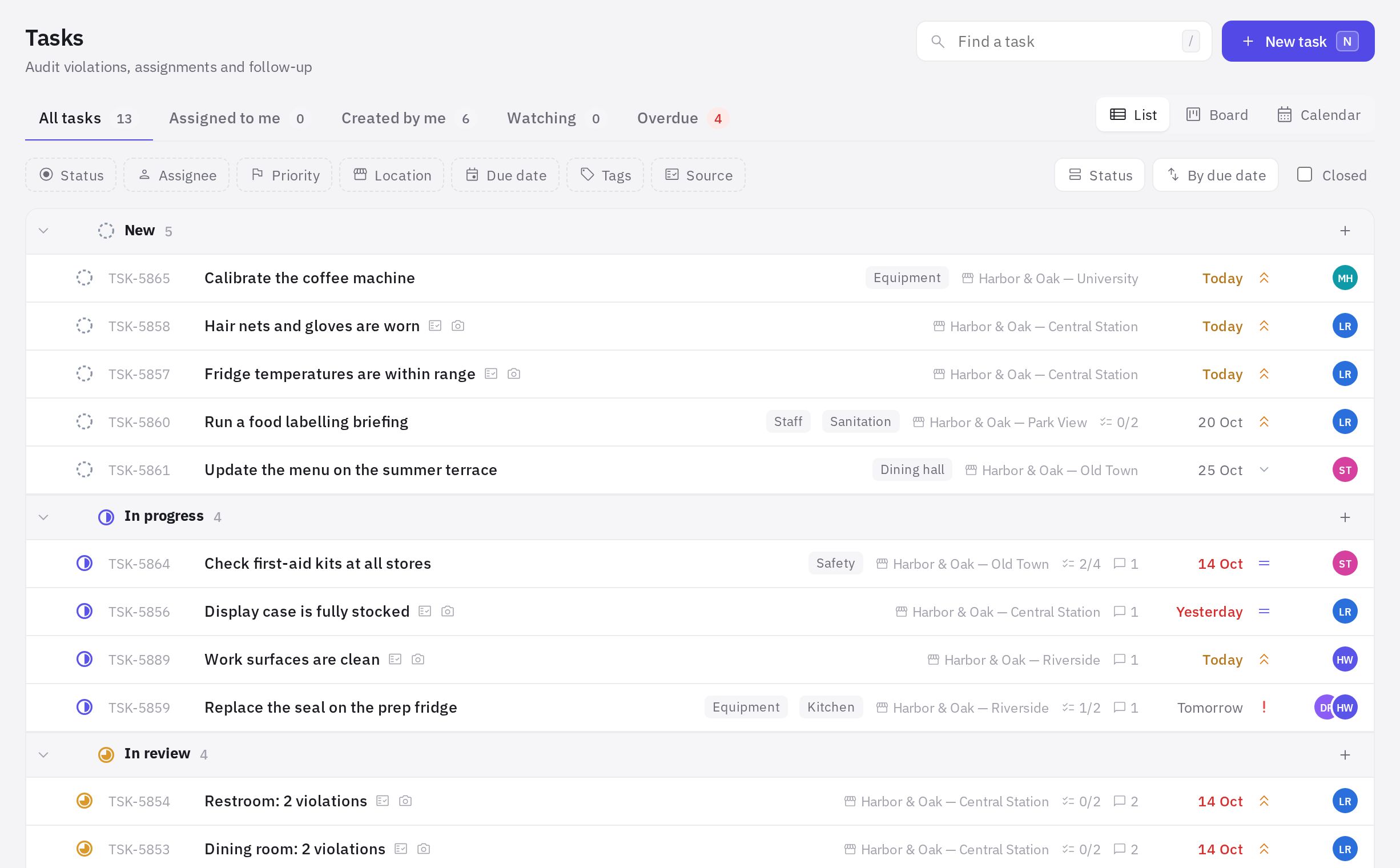Switch to Board view
Image resolution: width=1400 pixels, height=868 pixels.
click(x=1217, y=115)
